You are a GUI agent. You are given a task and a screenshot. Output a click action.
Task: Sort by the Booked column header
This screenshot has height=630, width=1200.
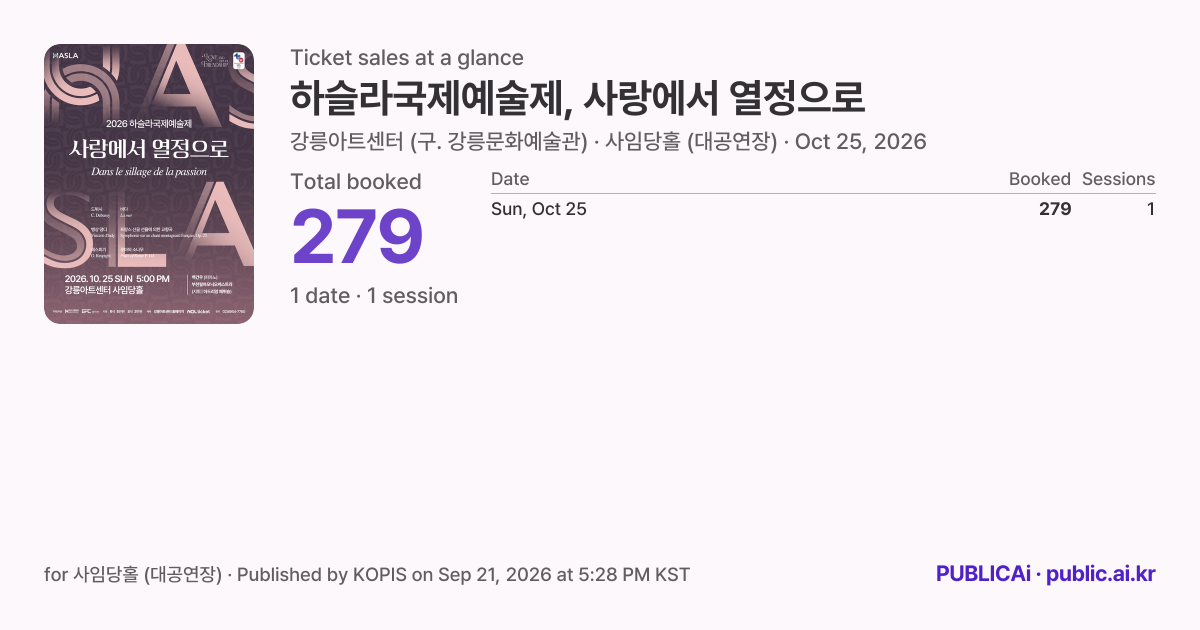pos(1040,179)
